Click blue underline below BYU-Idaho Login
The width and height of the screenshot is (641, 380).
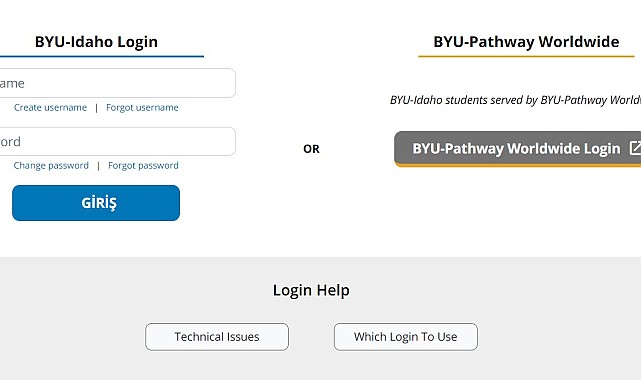coord(102,56)
